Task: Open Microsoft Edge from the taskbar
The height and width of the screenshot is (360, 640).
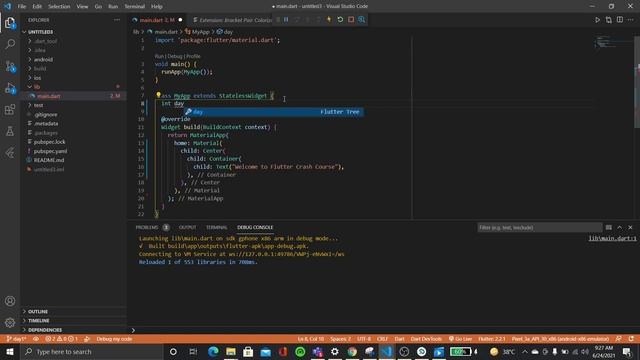Action: 213,351
